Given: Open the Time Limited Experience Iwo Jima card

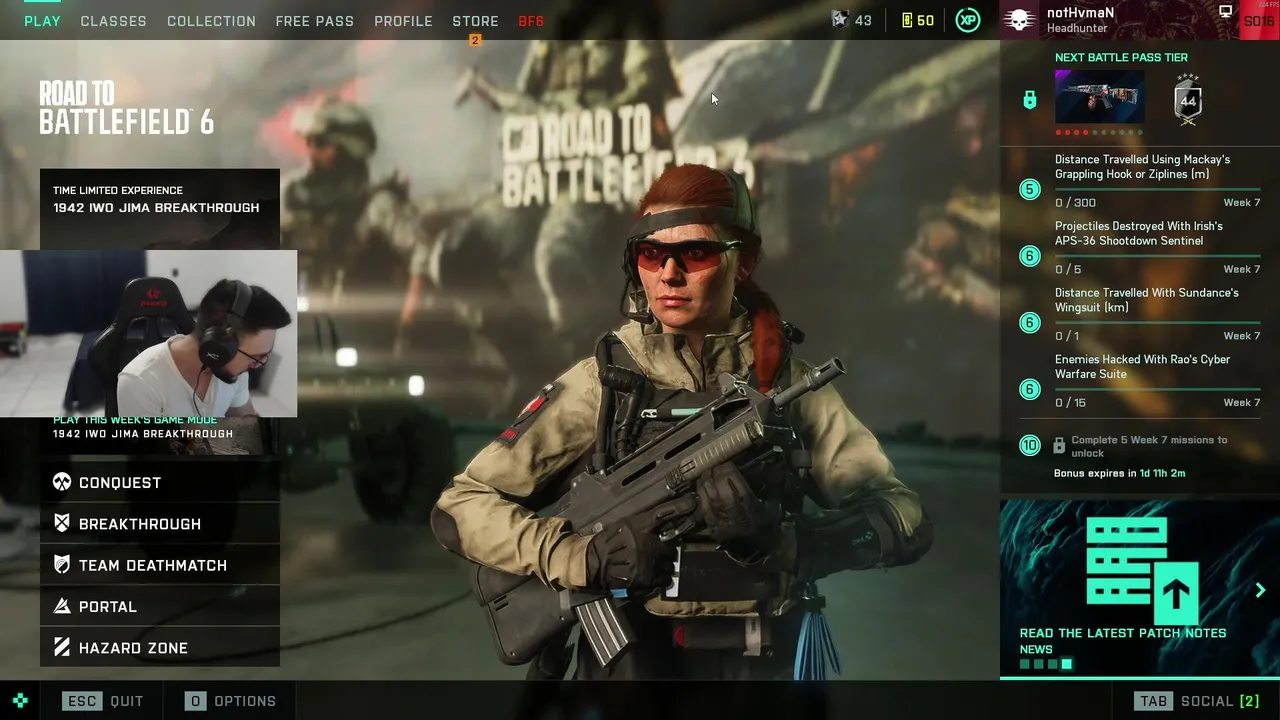Looking at the screenshot, I should (160, 208).
